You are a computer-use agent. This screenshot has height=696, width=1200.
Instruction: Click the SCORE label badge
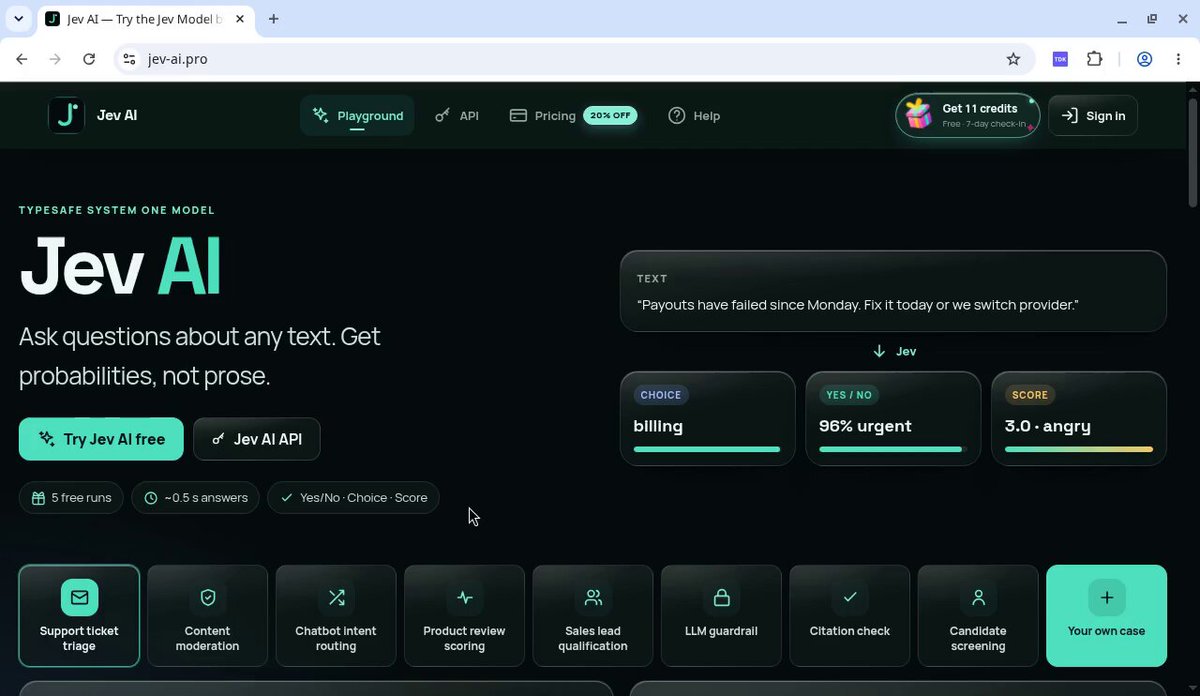pyautogui.click(x=1030, y=395)
